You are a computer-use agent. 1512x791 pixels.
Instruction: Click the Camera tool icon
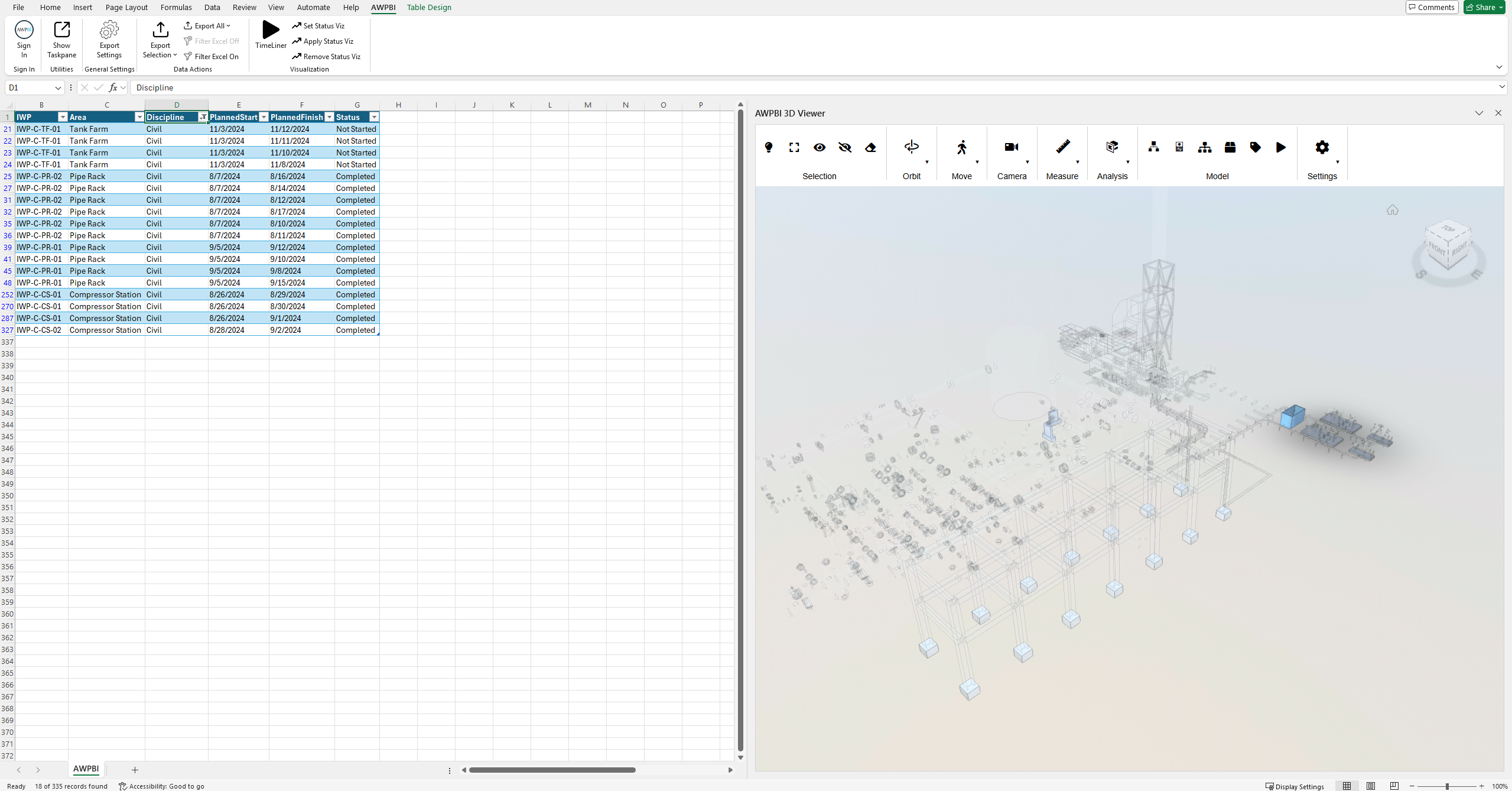1012,147
